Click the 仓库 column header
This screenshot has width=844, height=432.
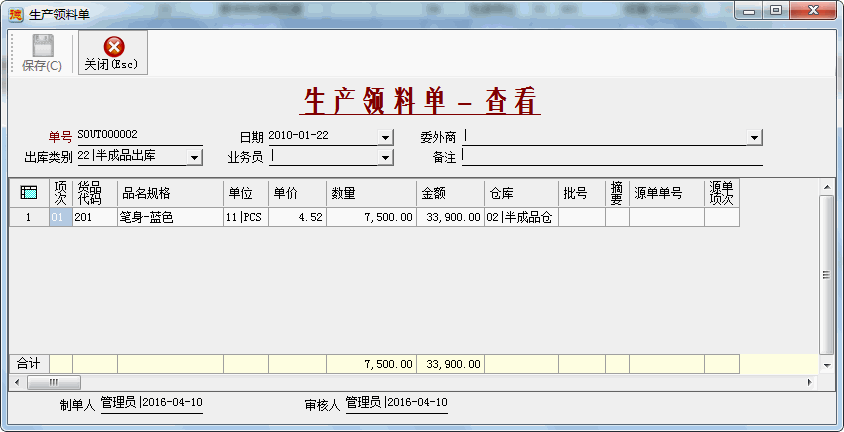[x=522, y=193]
